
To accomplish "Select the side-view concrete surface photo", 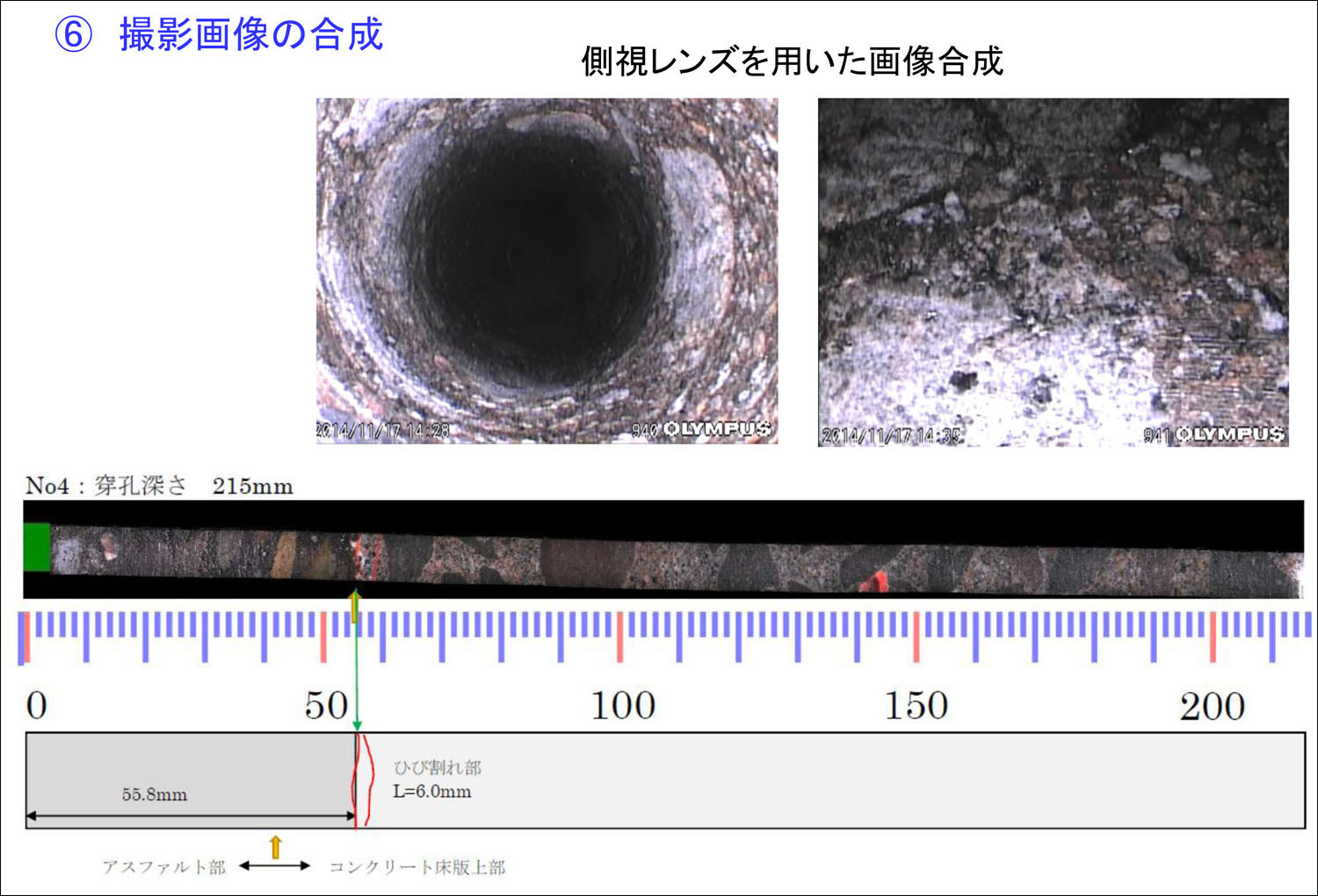I will (1053, 272).
